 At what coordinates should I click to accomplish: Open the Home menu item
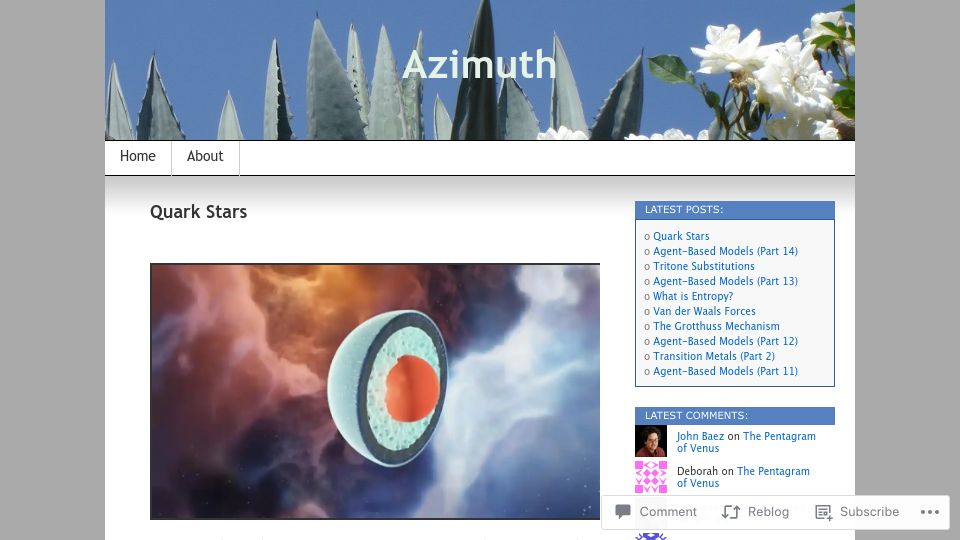138,157
